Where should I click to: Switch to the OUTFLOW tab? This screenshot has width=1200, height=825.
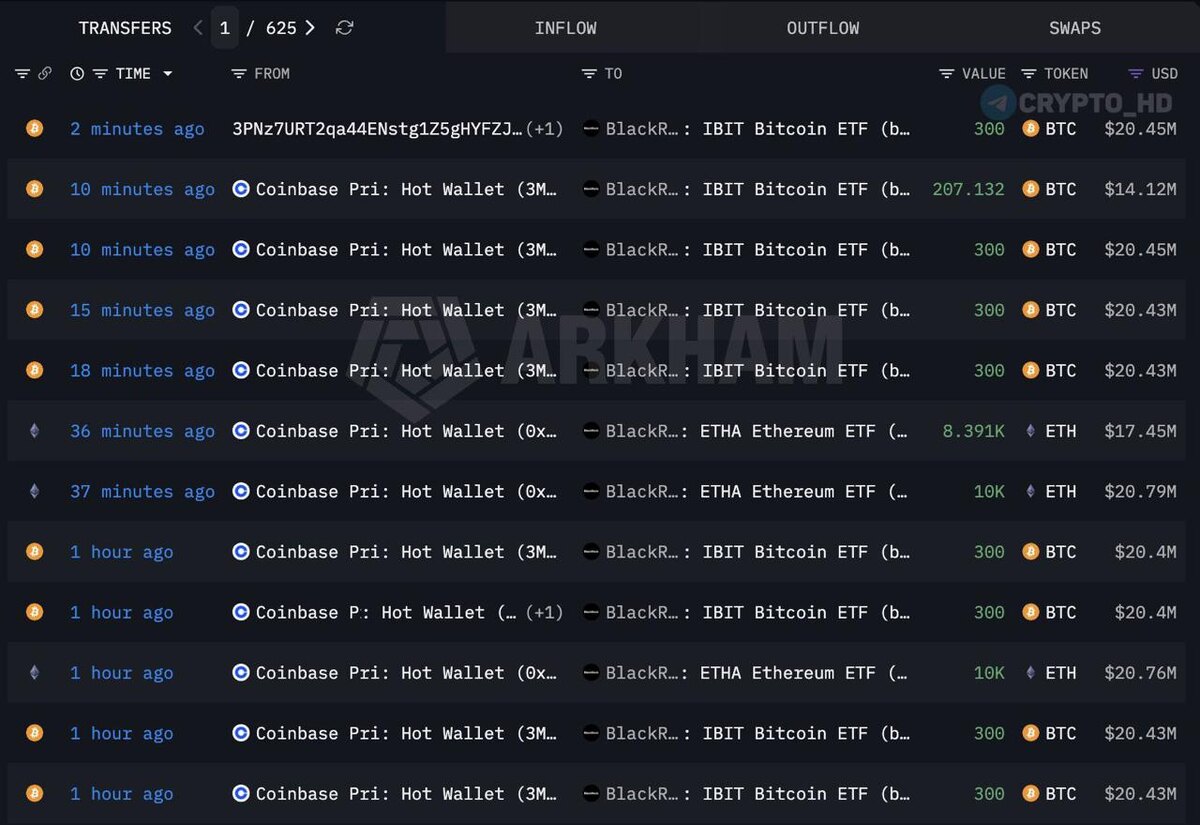pos(823,28)
